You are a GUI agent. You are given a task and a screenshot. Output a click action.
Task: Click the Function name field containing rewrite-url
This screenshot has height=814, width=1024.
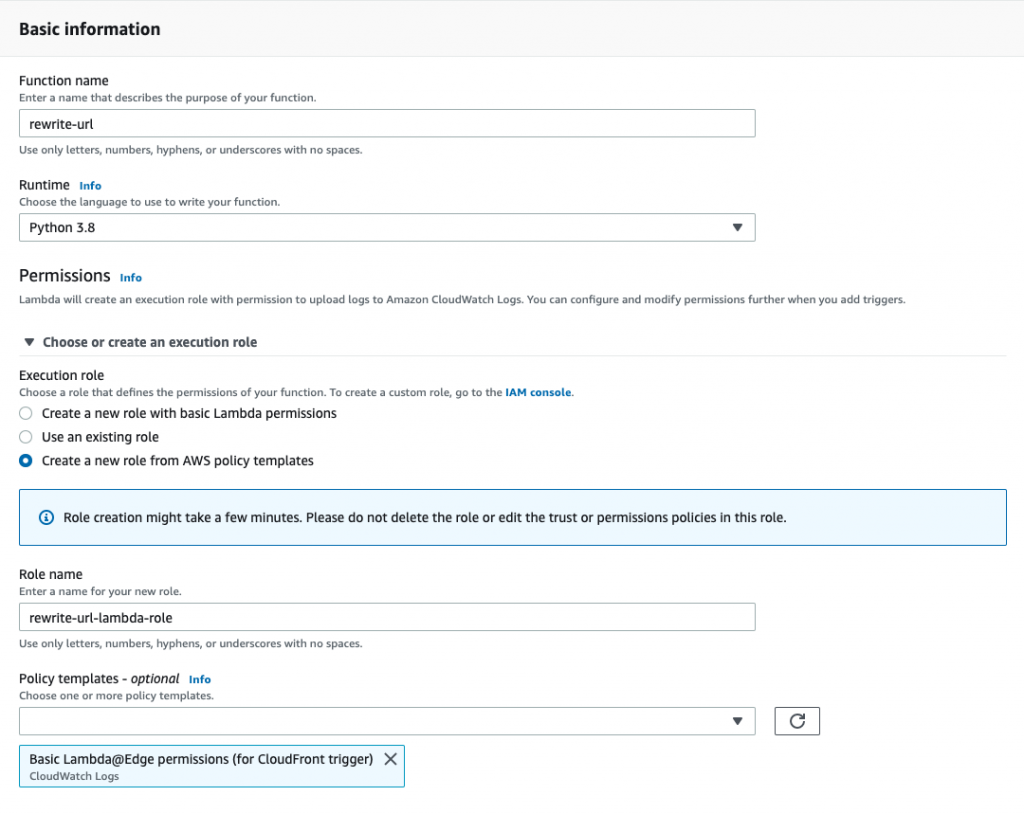tap(386, 123)
